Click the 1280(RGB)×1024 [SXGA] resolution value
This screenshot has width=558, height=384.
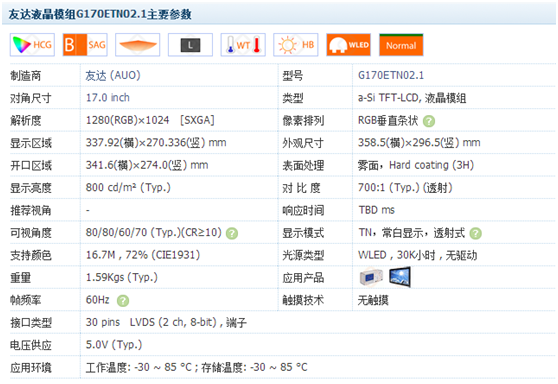coord(150,120)
